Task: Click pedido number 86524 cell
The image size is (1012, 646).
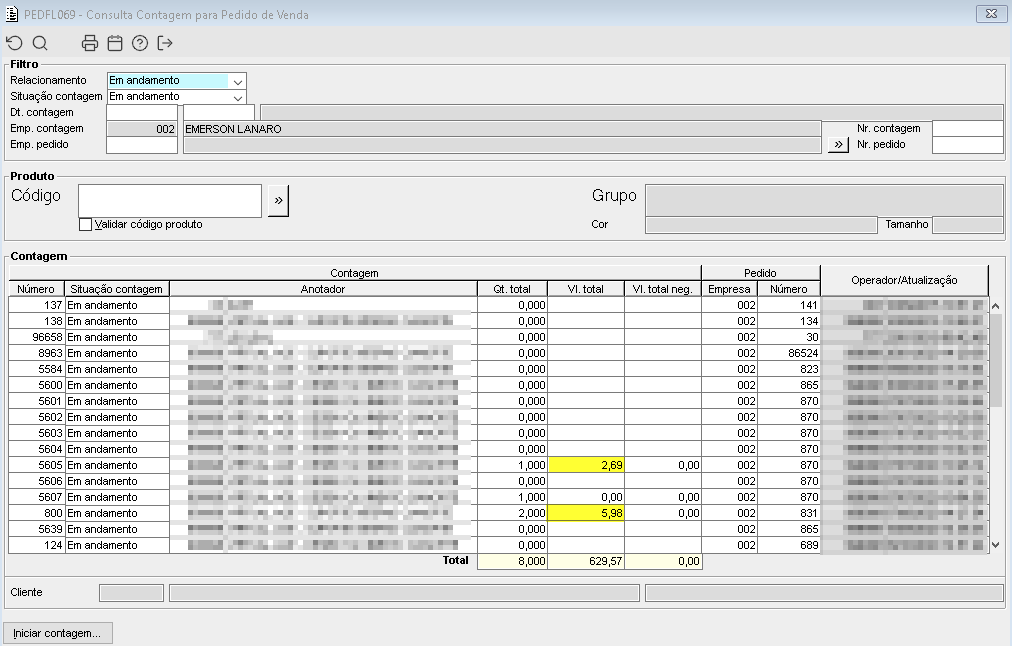Action: [x=789, y=354]
